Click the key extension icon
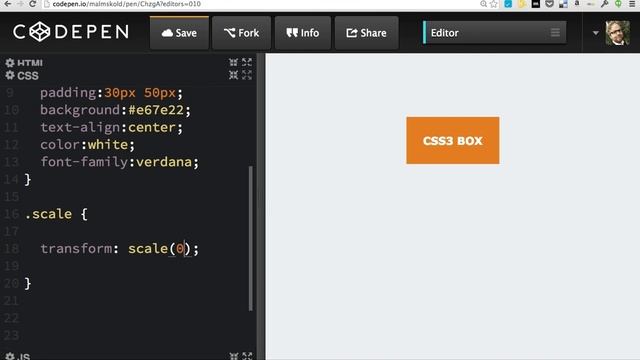Viewport: 640px width, 360px height. coord(604,4)
